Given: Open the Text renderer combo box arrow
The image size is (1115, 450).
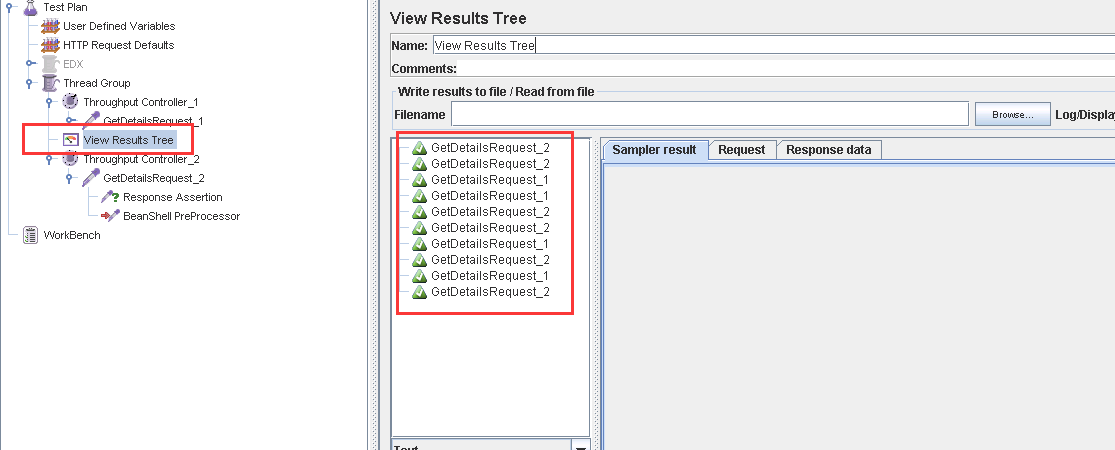Looking at the screenshot, I should click(581, 446).
